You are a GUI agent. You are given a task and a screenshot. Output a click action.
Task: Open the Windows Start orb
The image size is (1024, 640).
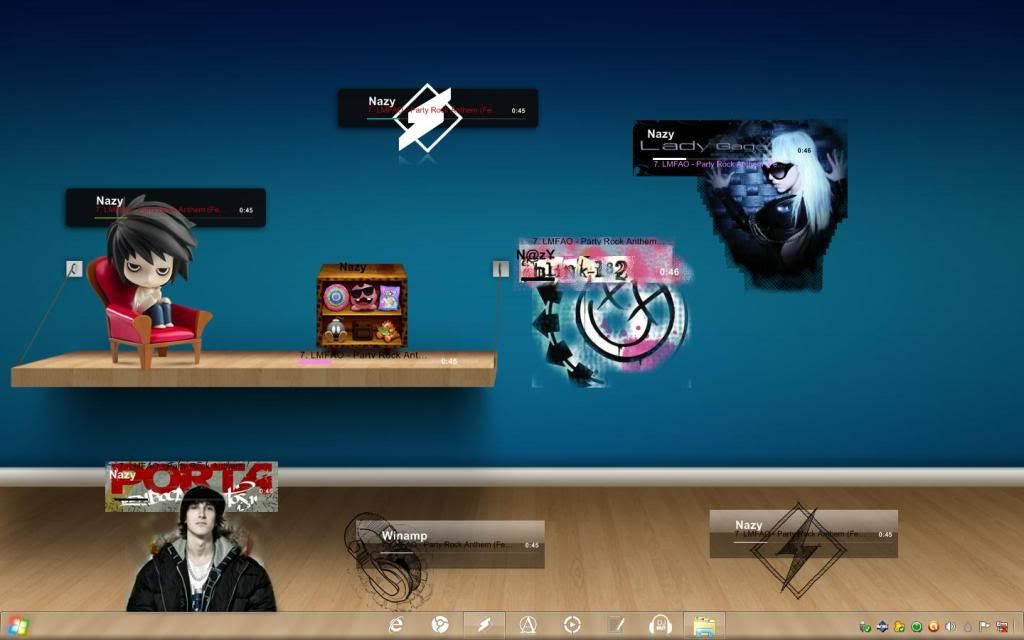[18, 627]
